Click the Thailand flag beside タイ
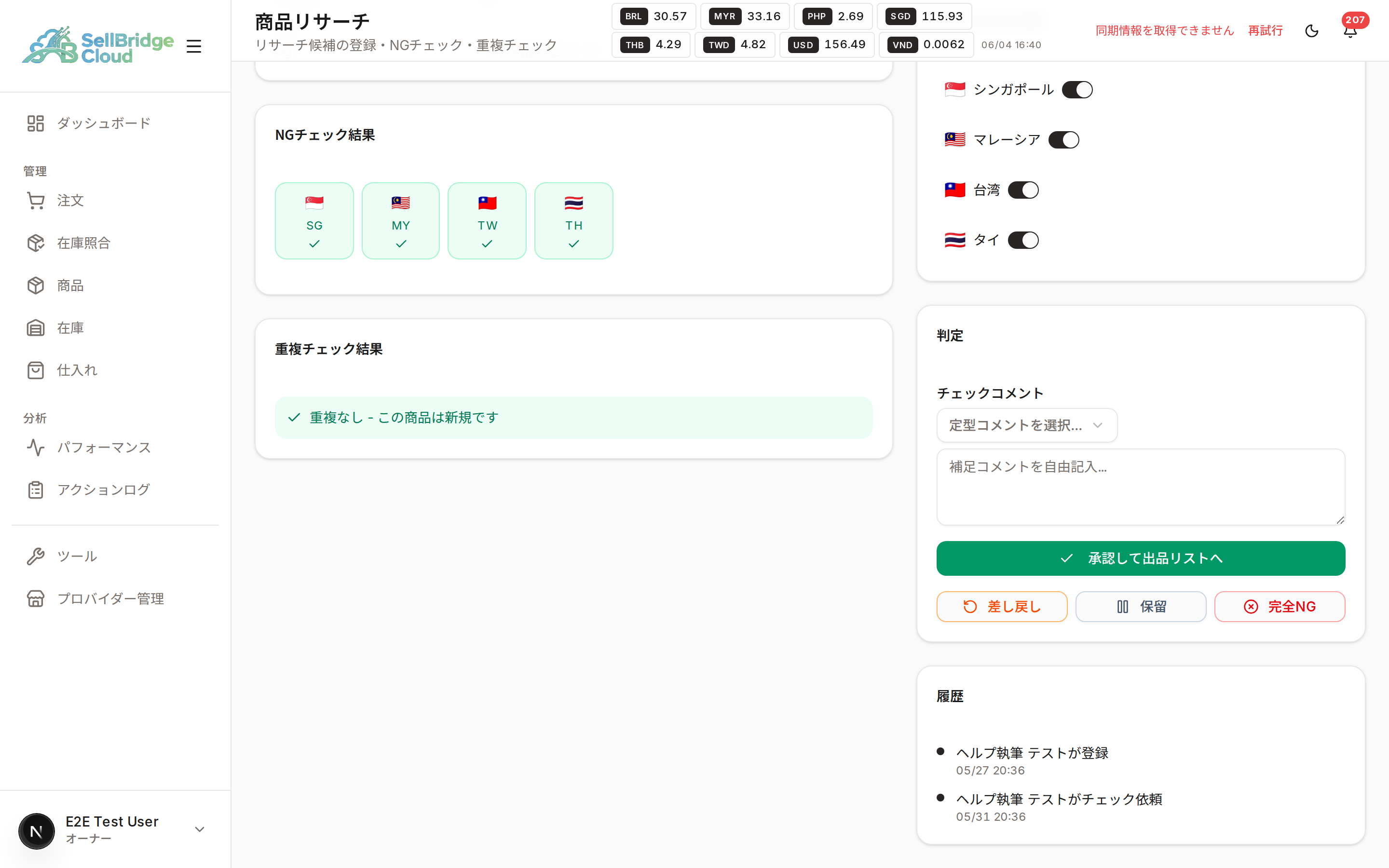 click(x=955, y=240)
